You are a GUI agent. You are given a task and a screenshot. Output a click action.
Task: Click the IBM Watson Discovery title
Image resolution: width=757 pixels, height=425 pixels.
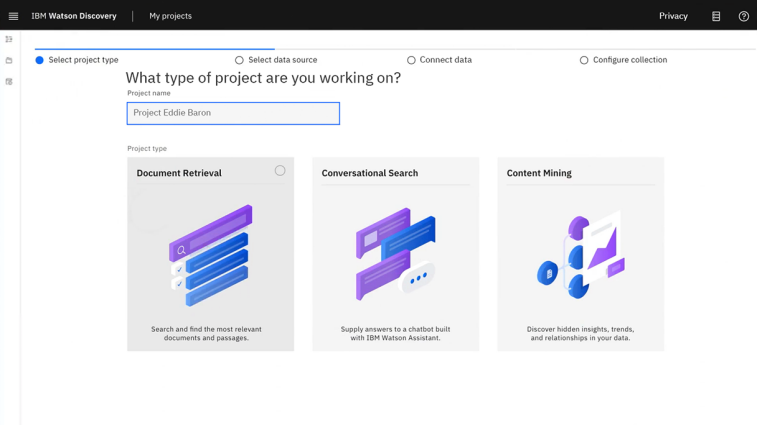click(74, 16)
